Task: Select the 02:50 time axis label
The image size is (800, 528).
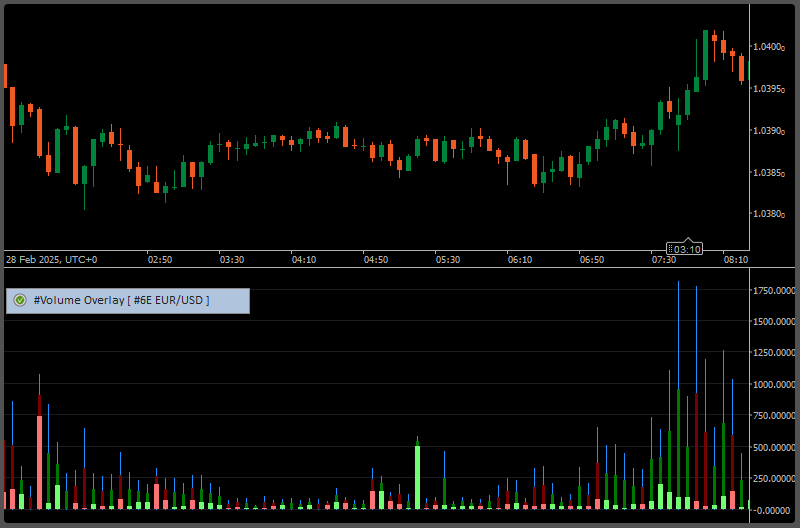Action: [x=160, y=260]
